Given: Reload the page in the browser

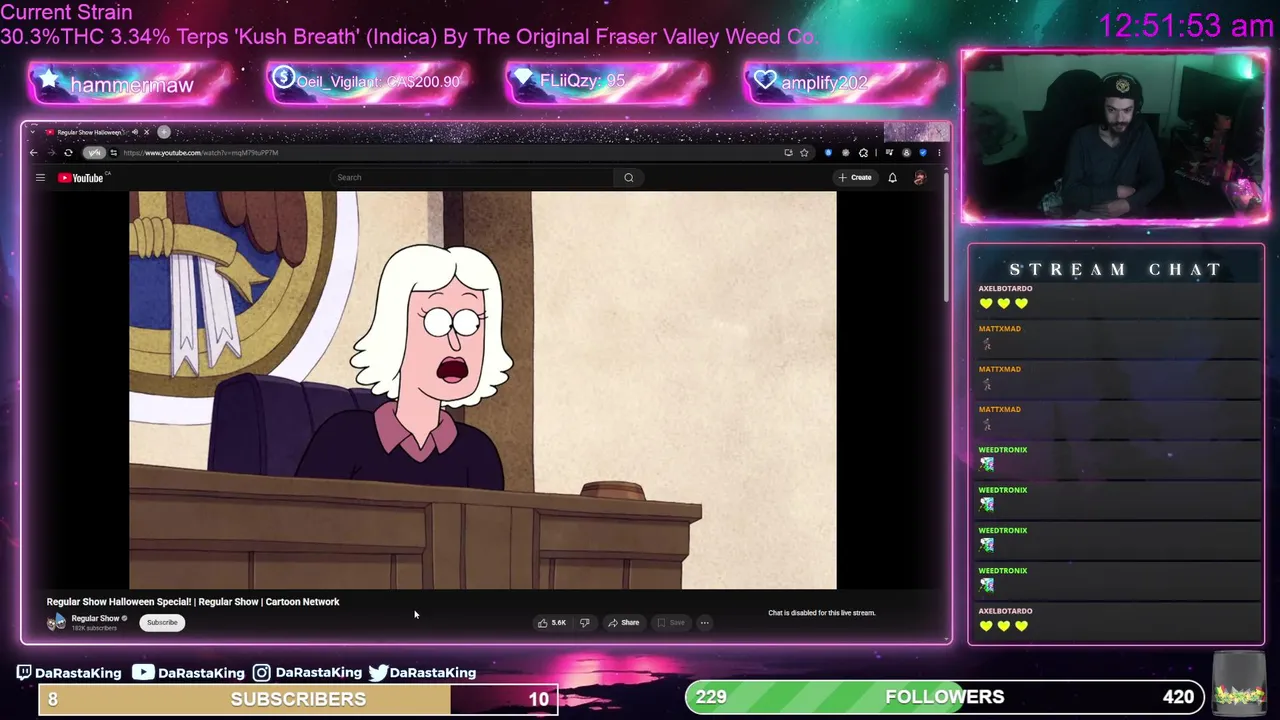Looking at the screenshot, I should tap(68, 153).
